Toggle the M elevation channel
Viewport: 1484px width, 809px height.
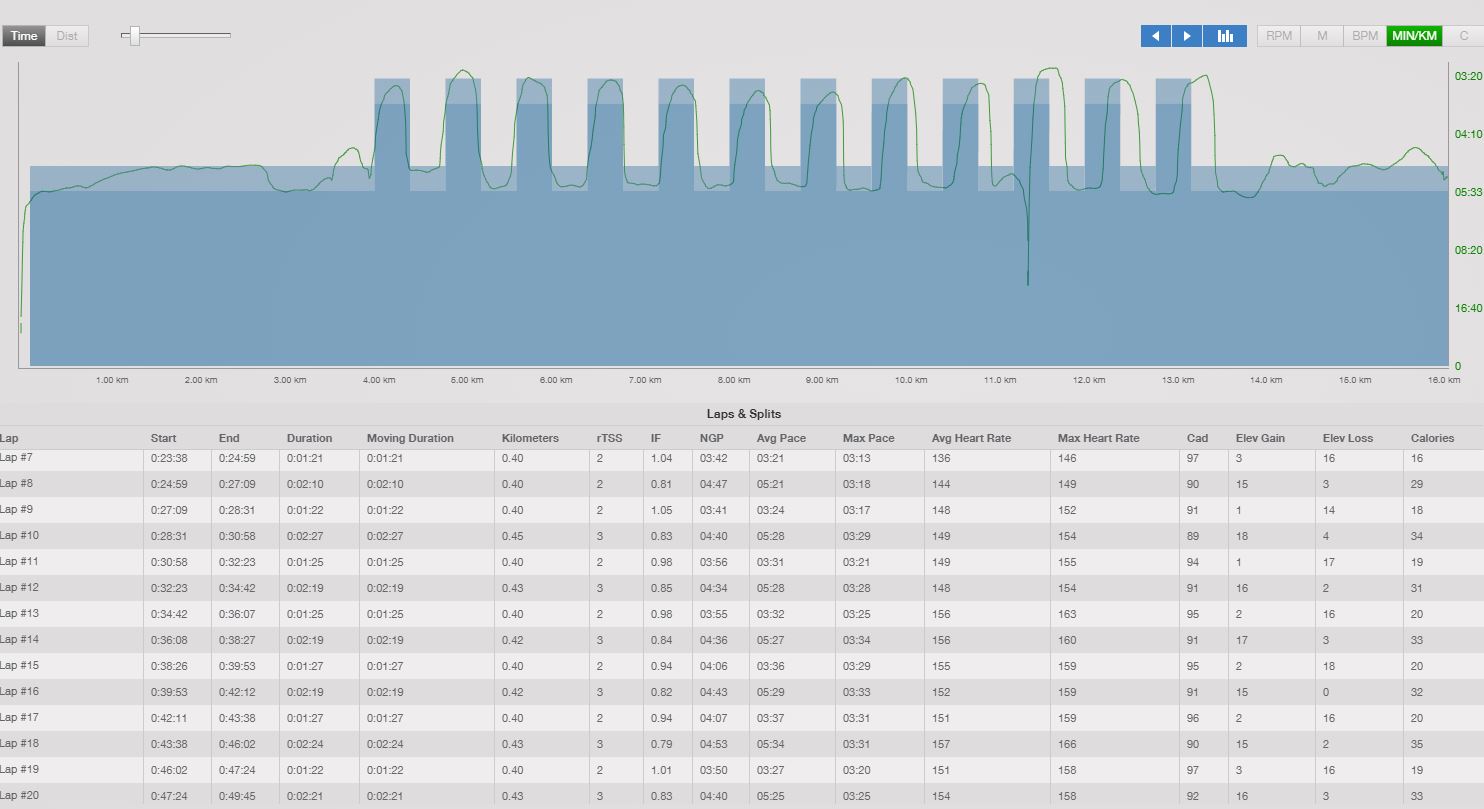(x=1322, y=36)
